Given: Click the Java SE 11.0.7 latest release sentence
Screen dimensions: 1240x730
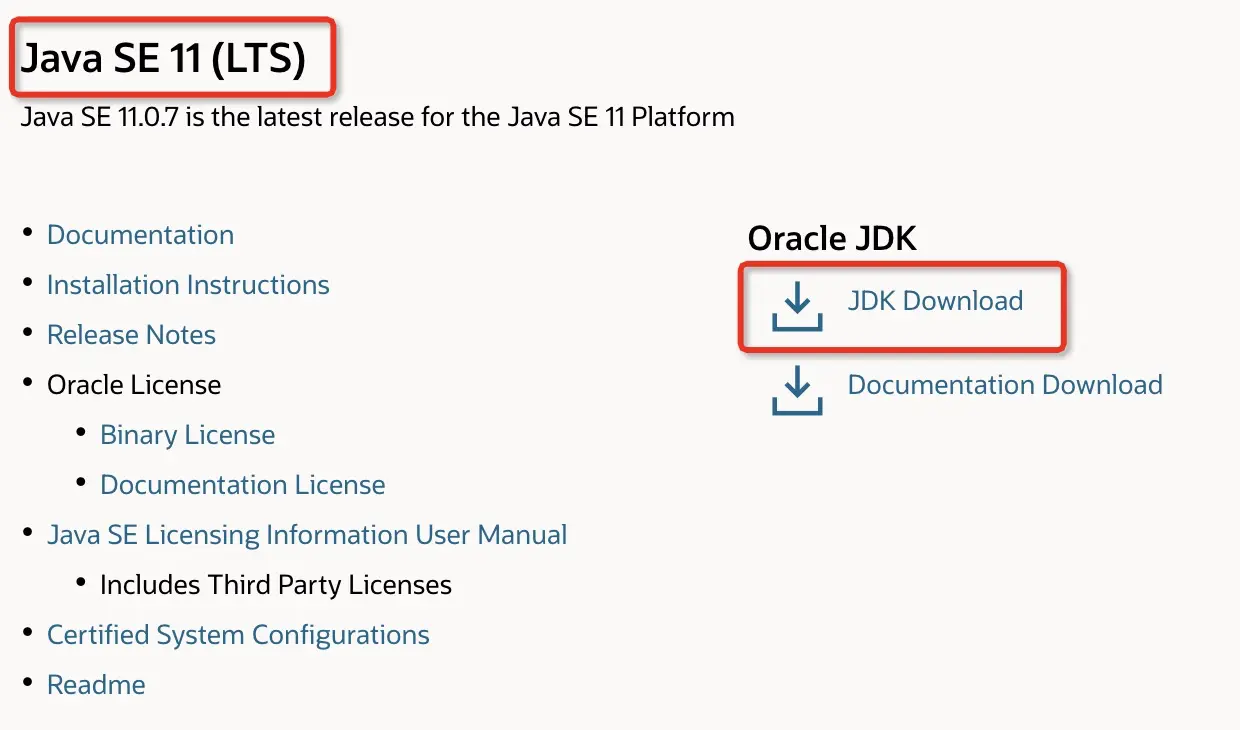Looking at the screenshot, I should coord(378,117).
